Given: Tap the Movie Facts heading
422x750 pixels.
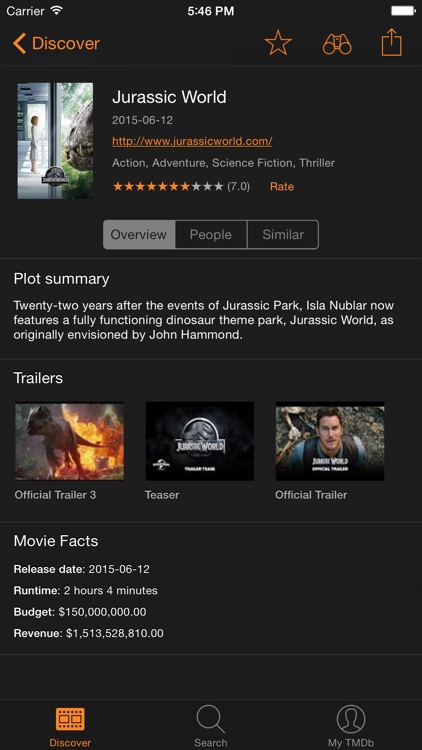Looking at the screenshot, I should click(x=56, y=541).
